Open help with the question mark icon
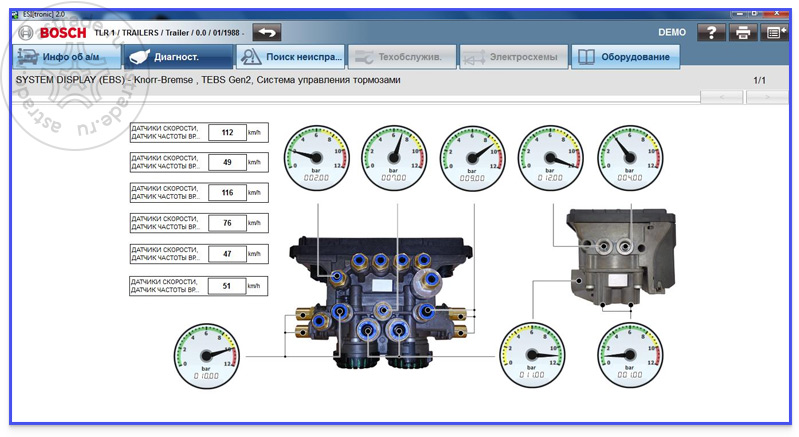Screen dimensions: 799x437 coord(711,33)
